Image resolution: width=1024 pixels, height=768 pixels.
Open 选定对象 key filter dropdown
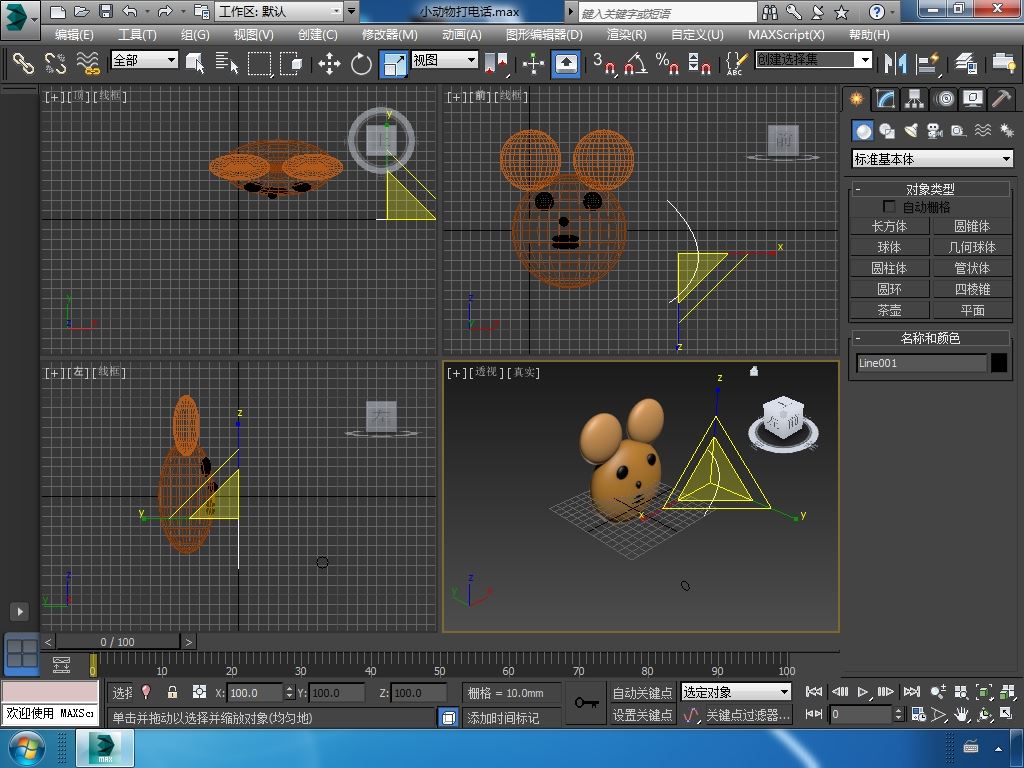[x=735, y=692]
